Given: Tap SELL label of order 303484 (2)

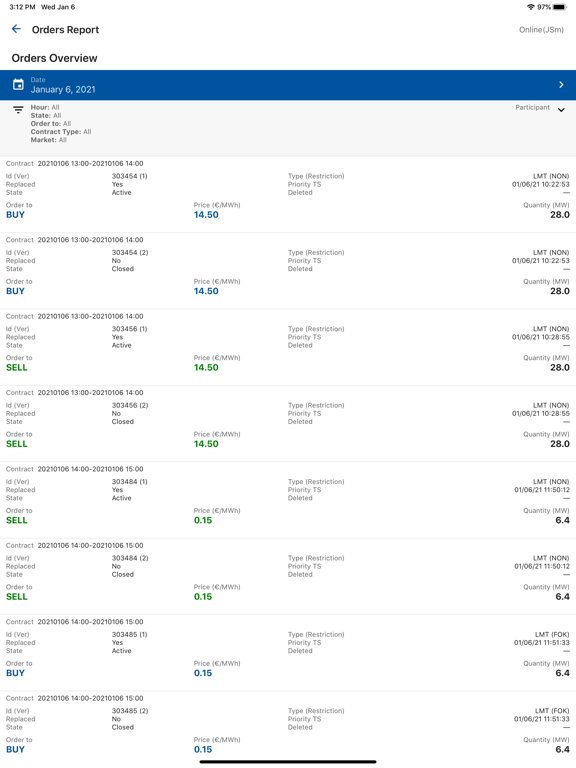Looking at the screenshot, I should tap(17, 597).
